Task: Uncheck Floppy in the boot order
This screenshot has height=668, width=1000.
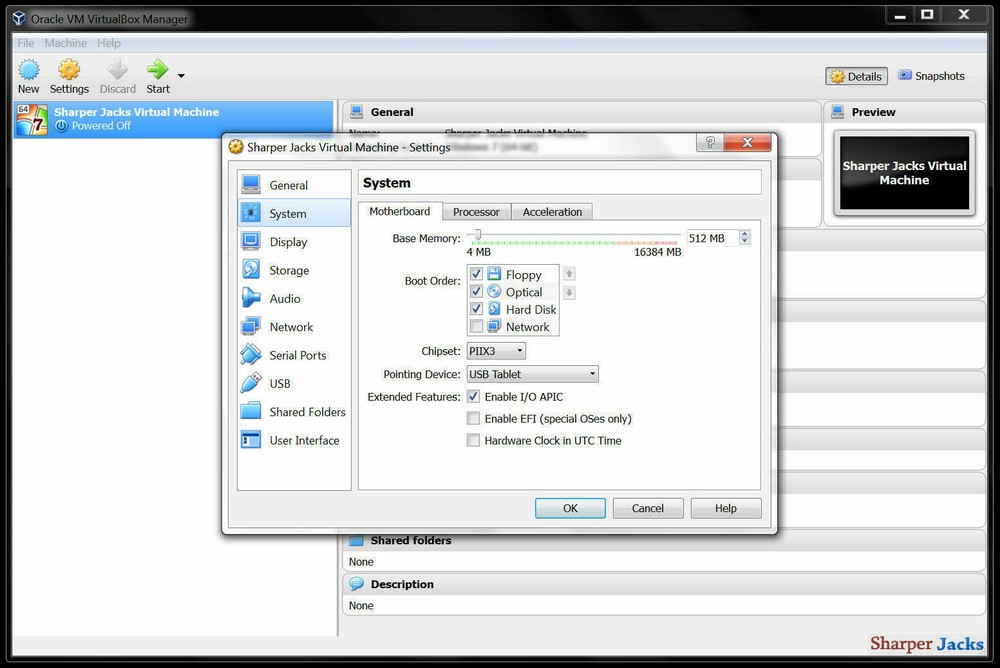Action: click(x=476, y=274)
